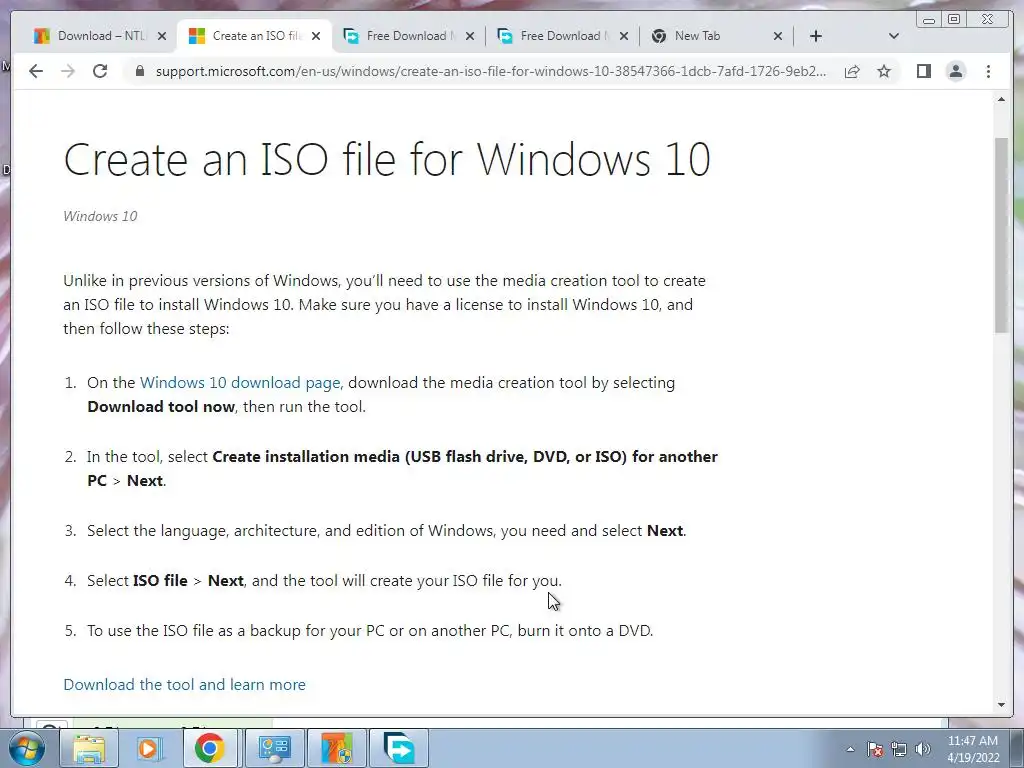Viewport: 1024px width, 768px height.
Task: Click the italic Windows 10 subtitle
Action: coord(100,216)
